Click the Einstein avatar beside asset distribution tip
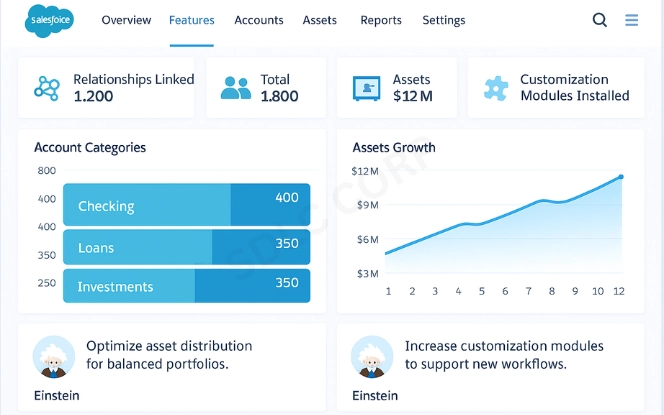 (x=51, y=356)
